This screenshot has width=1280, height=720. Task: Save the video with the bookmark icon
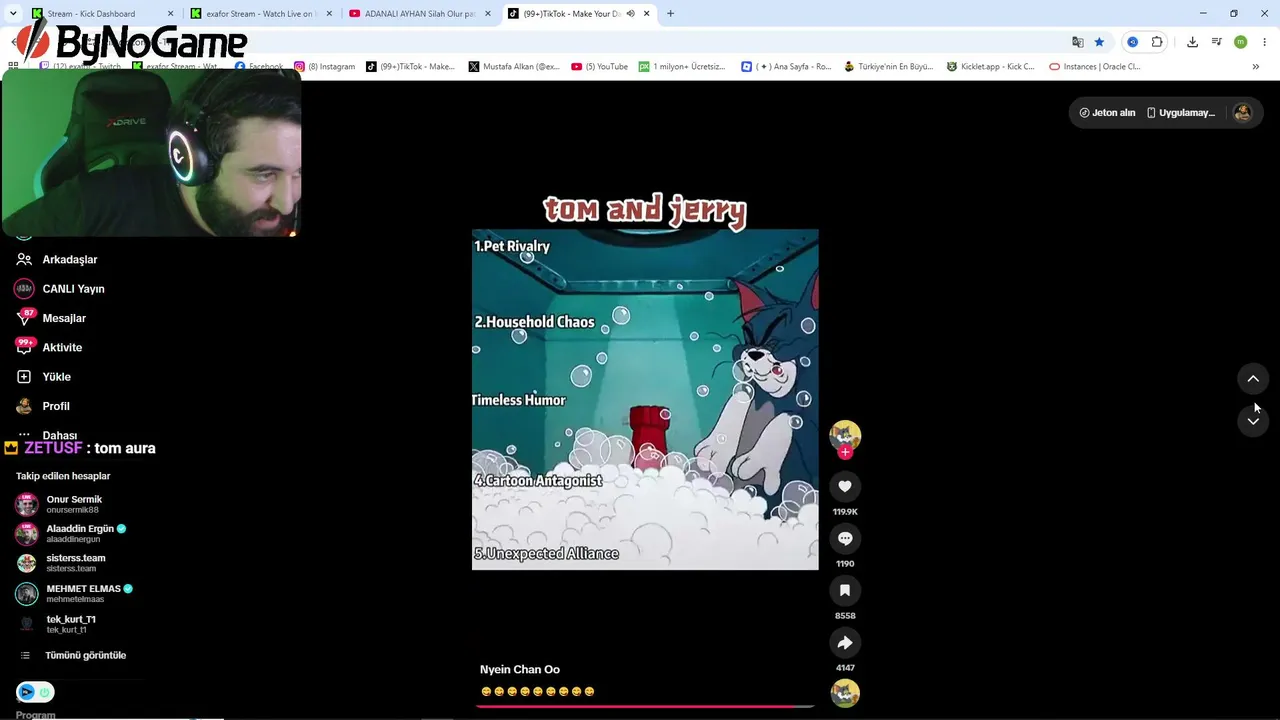click(845, 590)
